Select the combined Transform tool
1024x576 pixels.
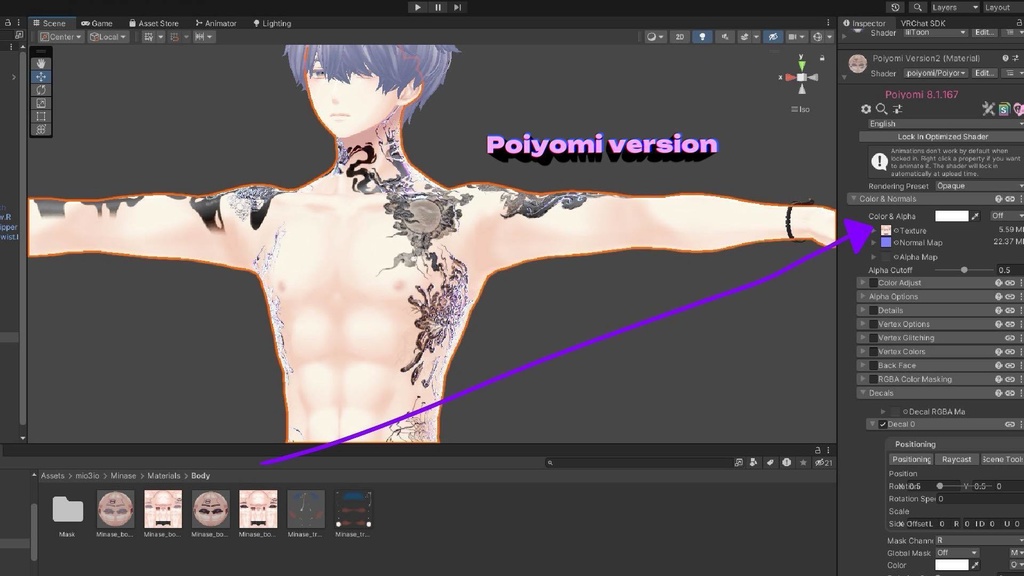pyautogui.click(x=40, y=129)
